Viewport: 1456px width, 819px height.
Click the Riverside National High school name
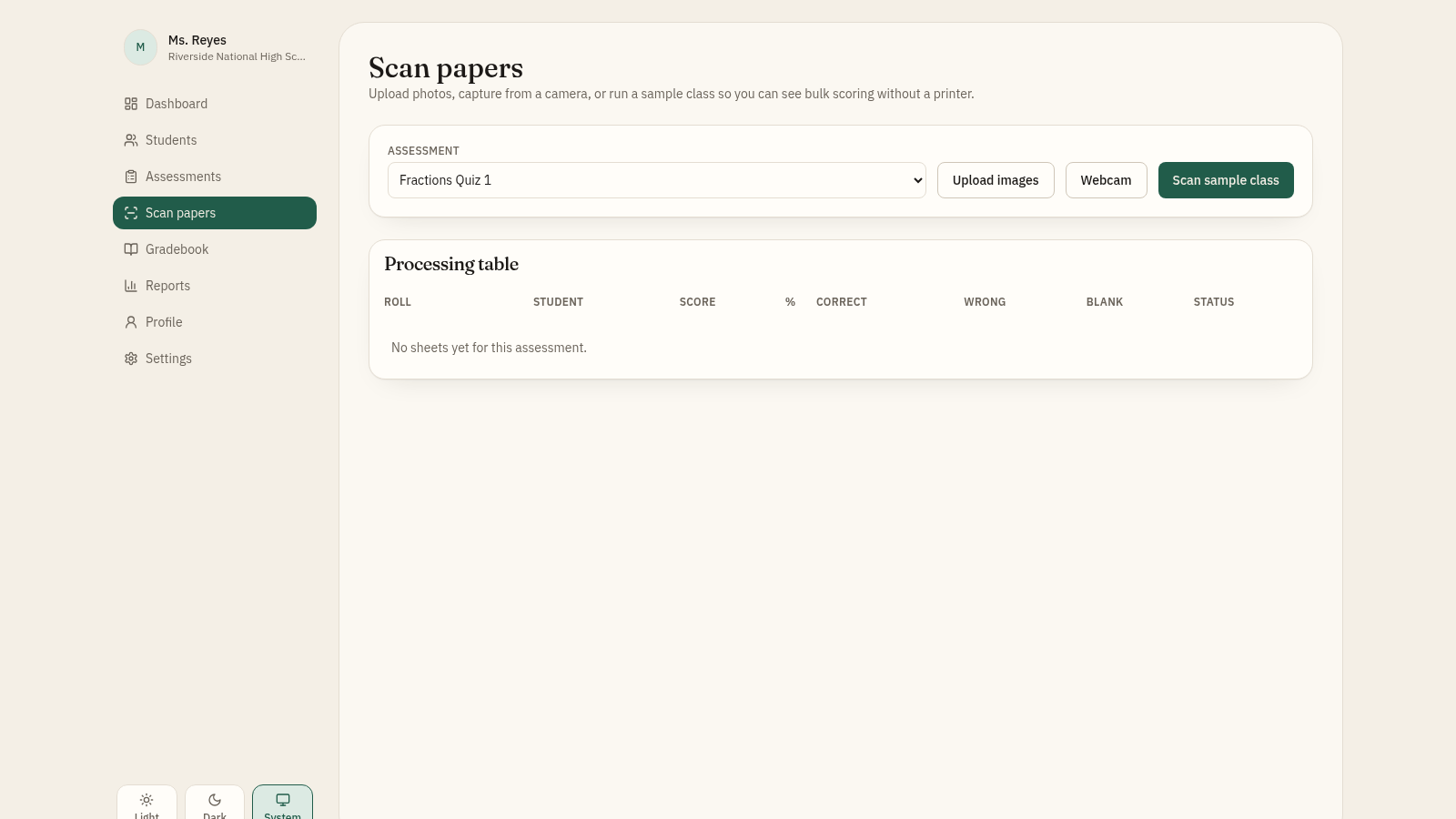(x=237, y=56)
